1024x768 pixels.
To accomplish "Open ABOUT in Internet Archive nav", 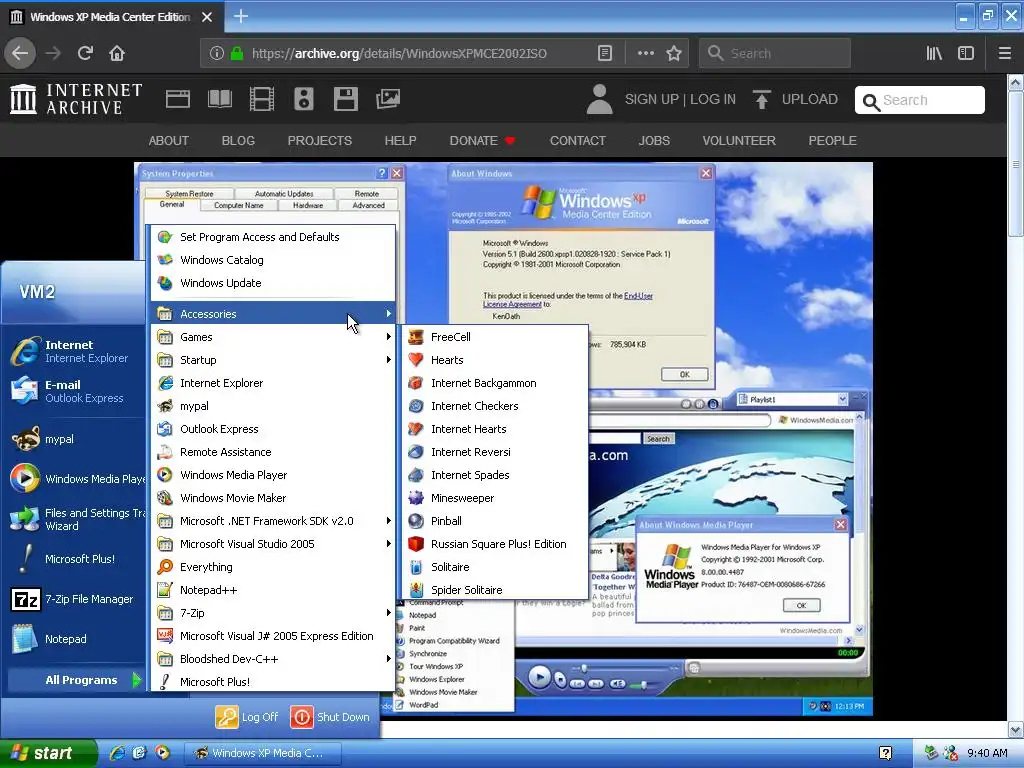I will click(168, 140).
